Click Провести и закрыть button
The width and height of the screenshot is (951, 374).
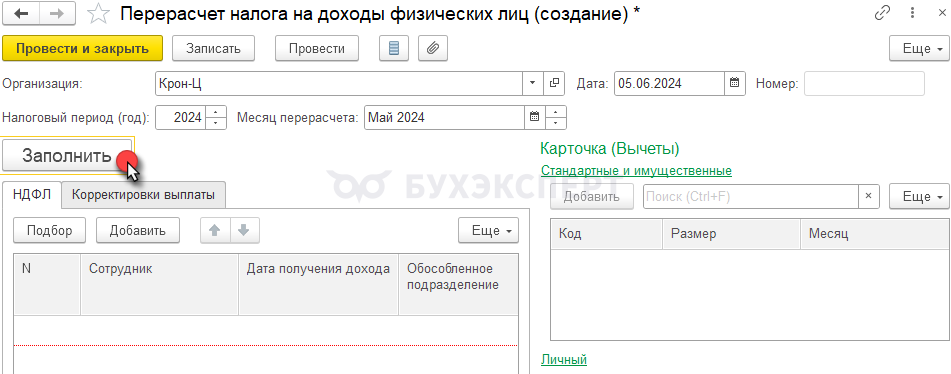82,48
